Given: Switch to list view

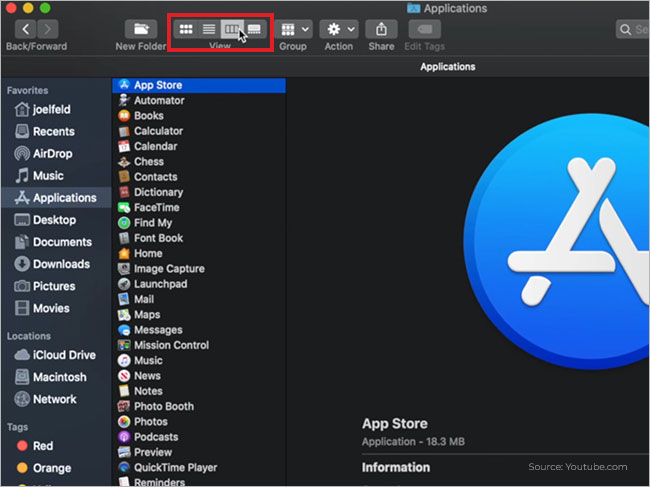Looking at the screenshot, I should click(209, 29).
